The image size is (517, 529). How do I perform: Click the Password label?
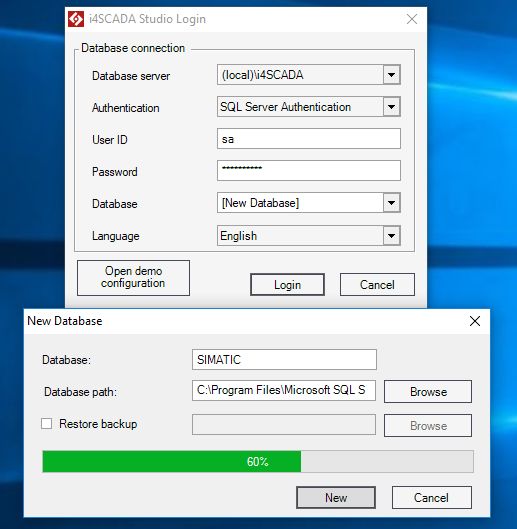pos(115,172)
